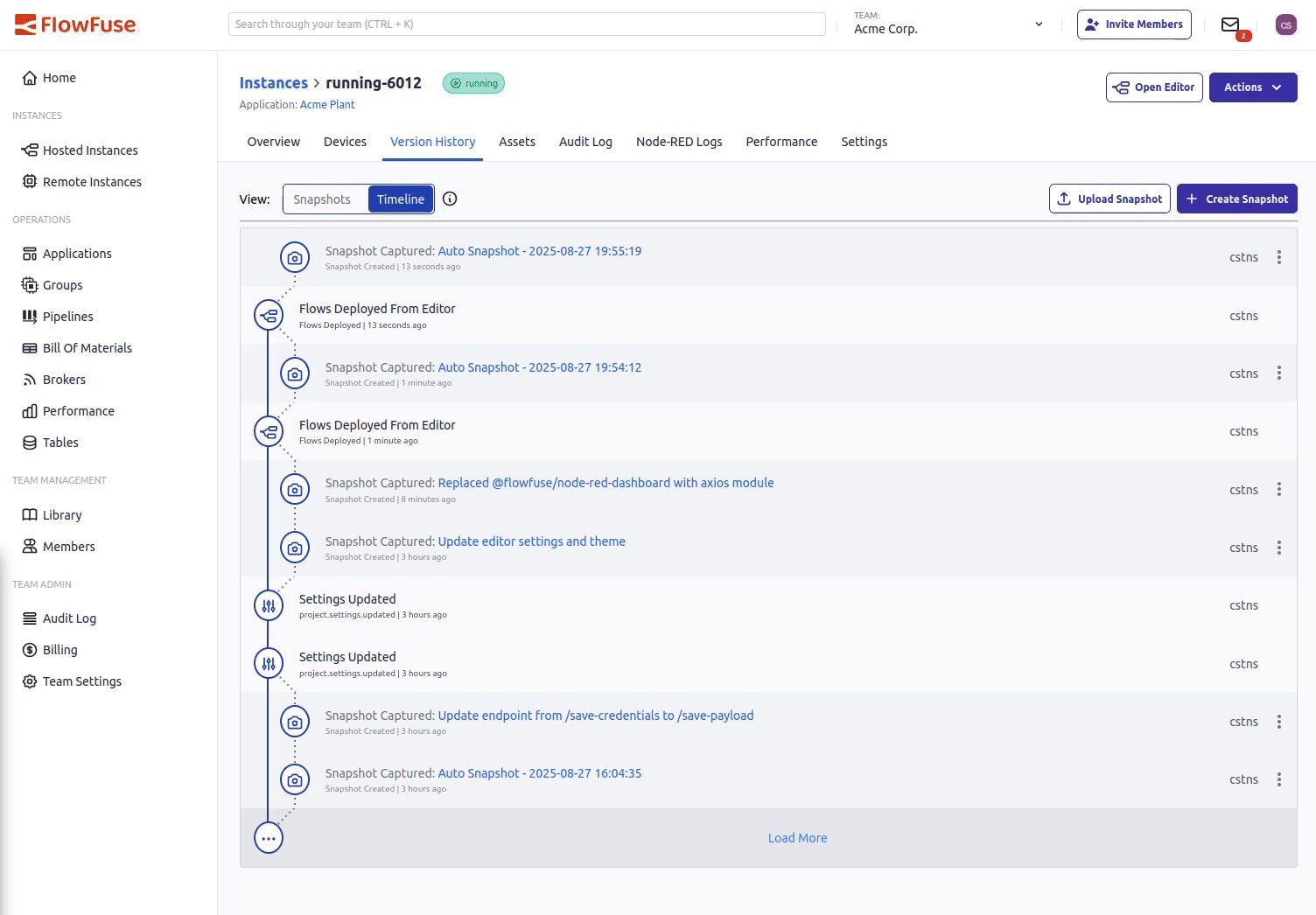
Task: Click Load More timeline entries
Action: click(797, 837)
